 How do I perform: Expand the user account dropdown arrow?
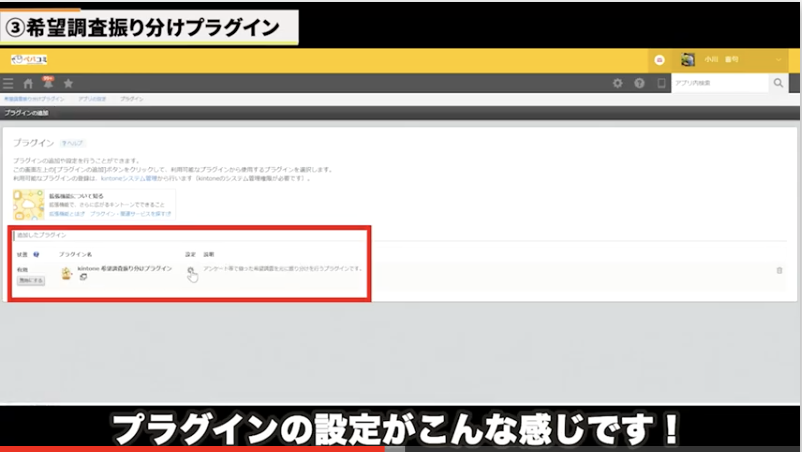779,60
